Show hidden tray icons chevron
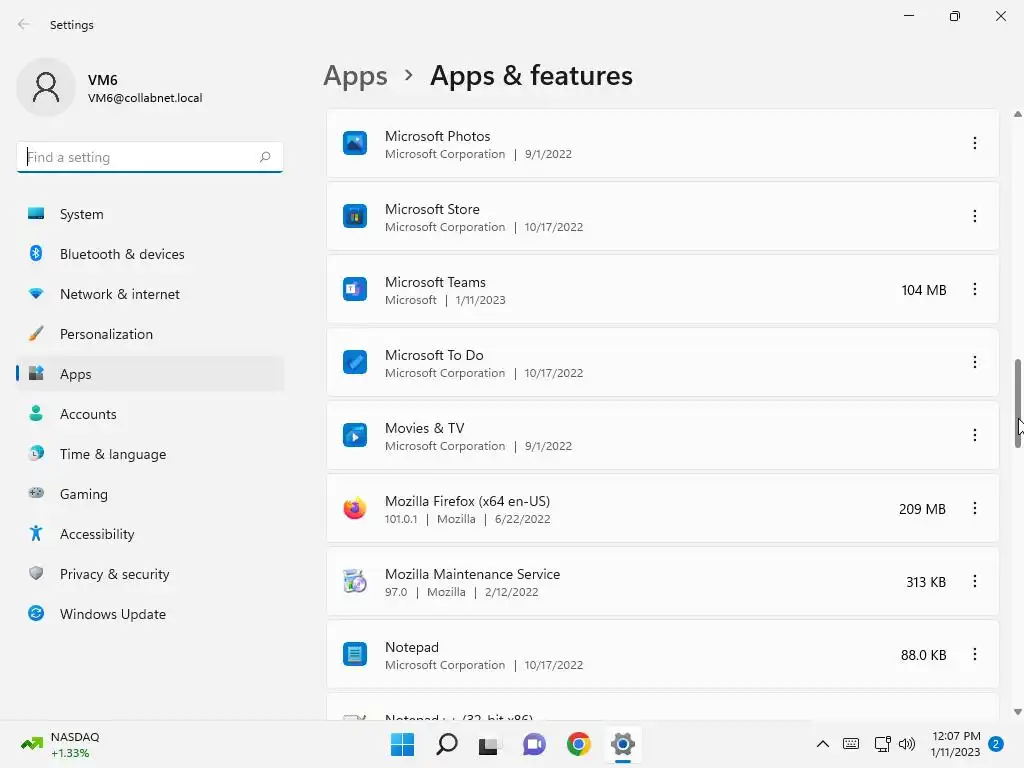 pyautogui.click(x=823, y=744)
